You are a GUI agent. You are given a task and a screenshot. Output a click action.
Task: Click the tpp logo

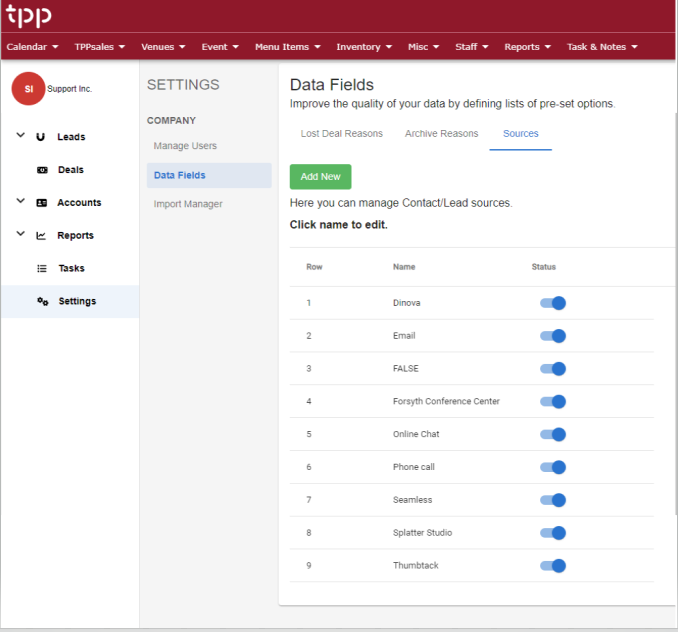tap(29, 16)
